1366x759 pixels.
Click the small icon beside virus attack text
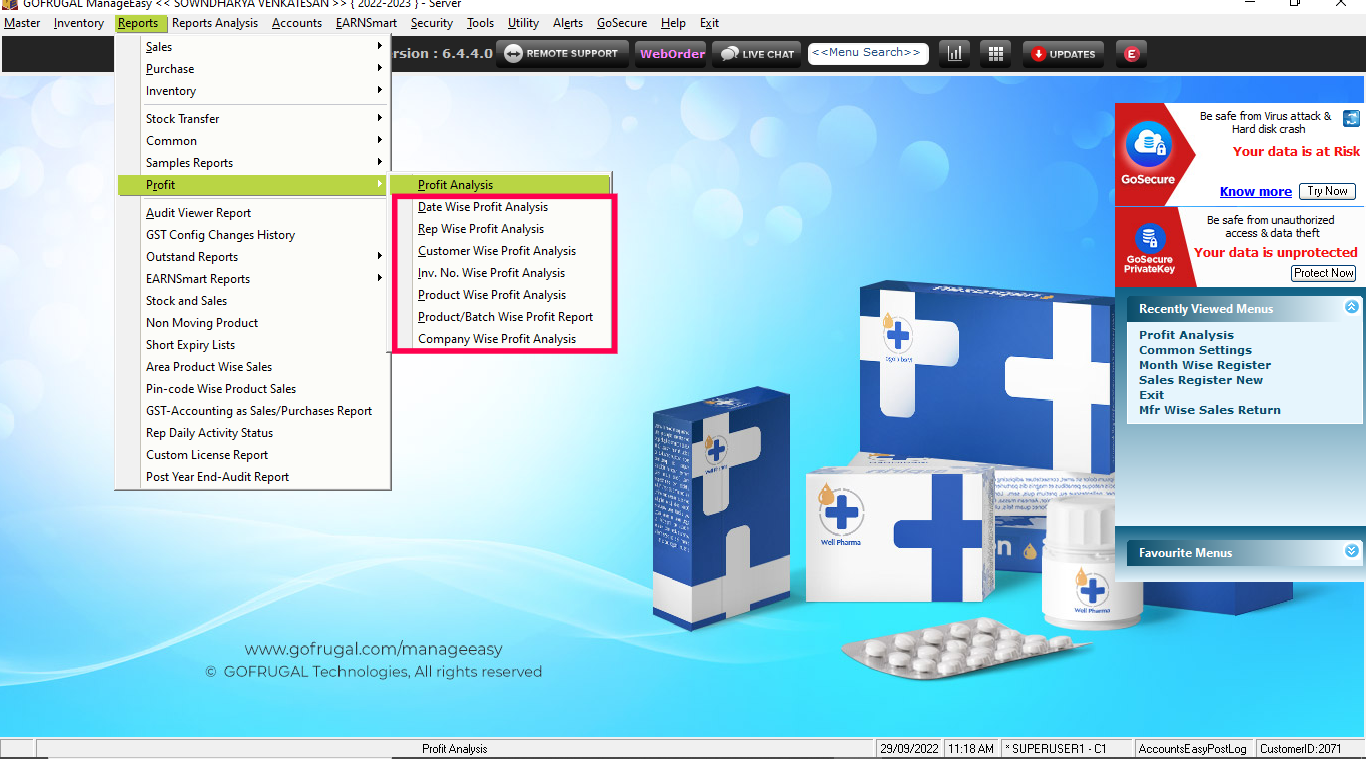1351,119
